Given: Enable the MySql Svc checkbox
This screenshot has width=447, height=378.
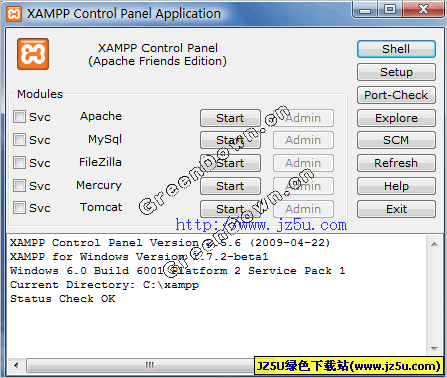Looking at the screenshot, I should point(19,139).
